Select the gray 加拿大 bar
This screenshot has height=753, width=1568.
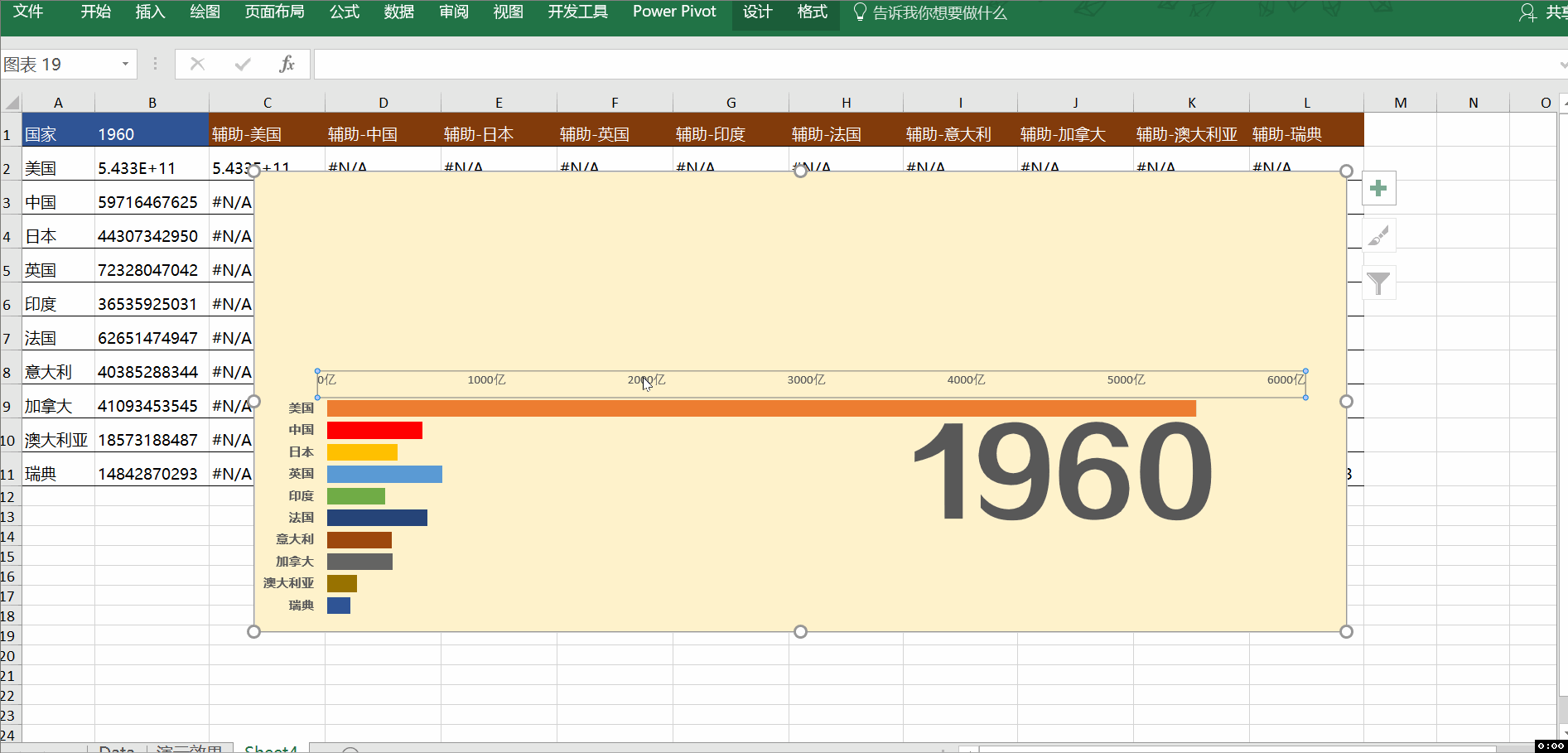pyautogui.click(x=359, y=562)
